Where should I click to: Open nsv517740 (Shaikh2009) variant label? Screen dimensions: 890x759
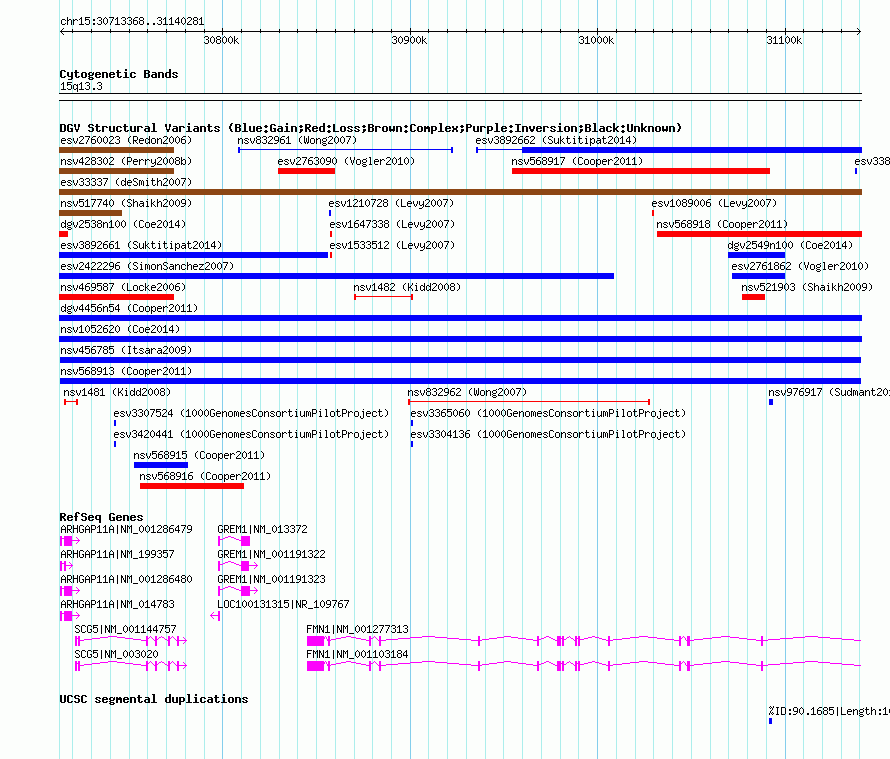pos(126,203)
